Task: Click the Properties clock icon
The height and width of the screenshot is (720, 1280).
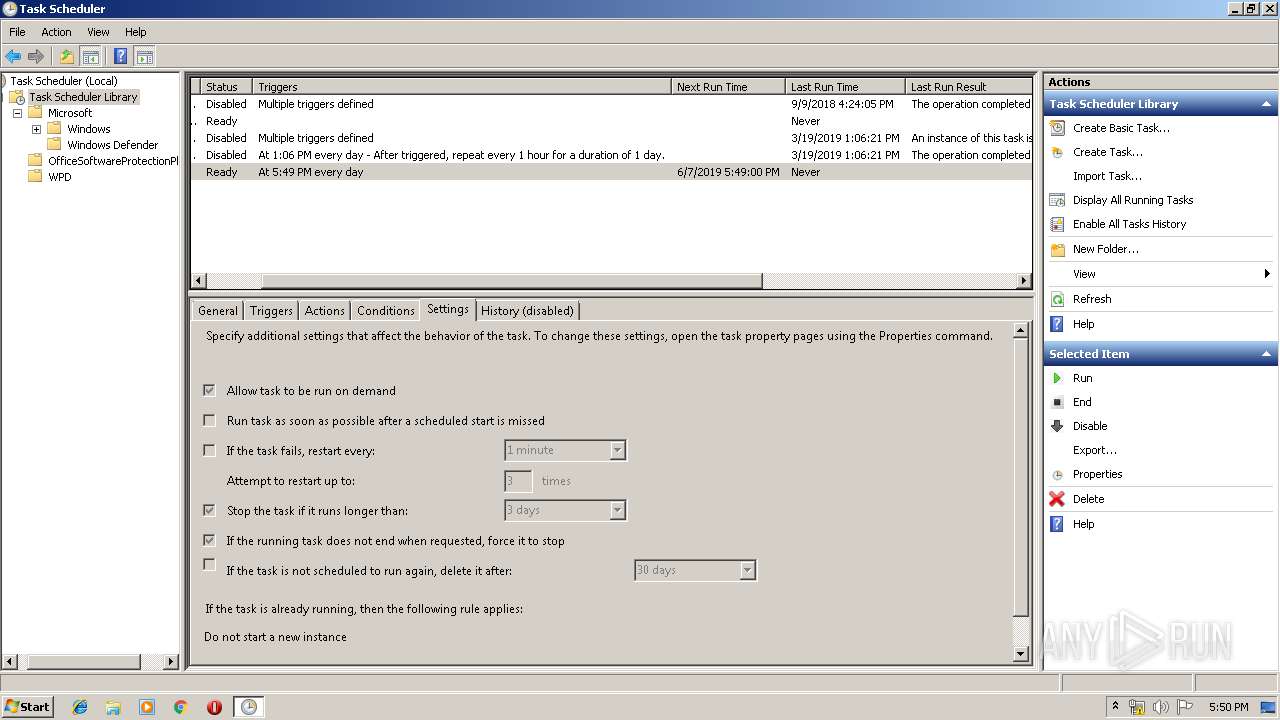Action: [x=1057, y=474]
